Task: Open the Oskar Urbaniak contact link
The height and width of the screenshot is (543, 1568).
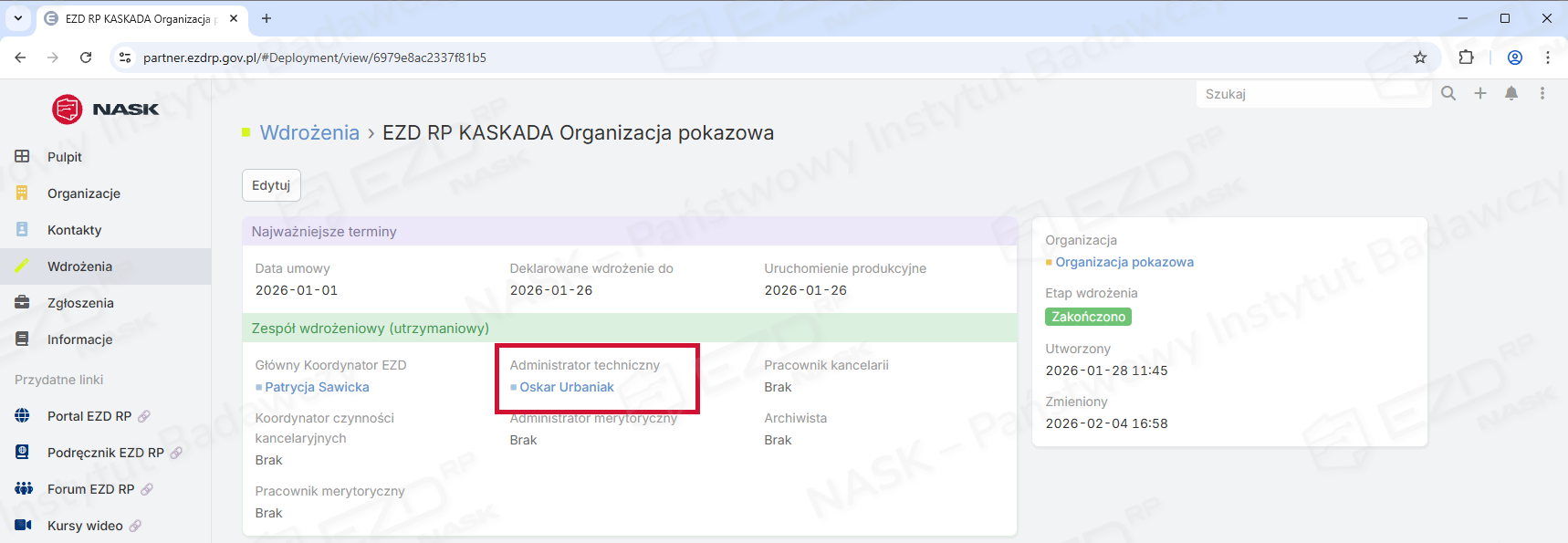Action: [567, 387]
